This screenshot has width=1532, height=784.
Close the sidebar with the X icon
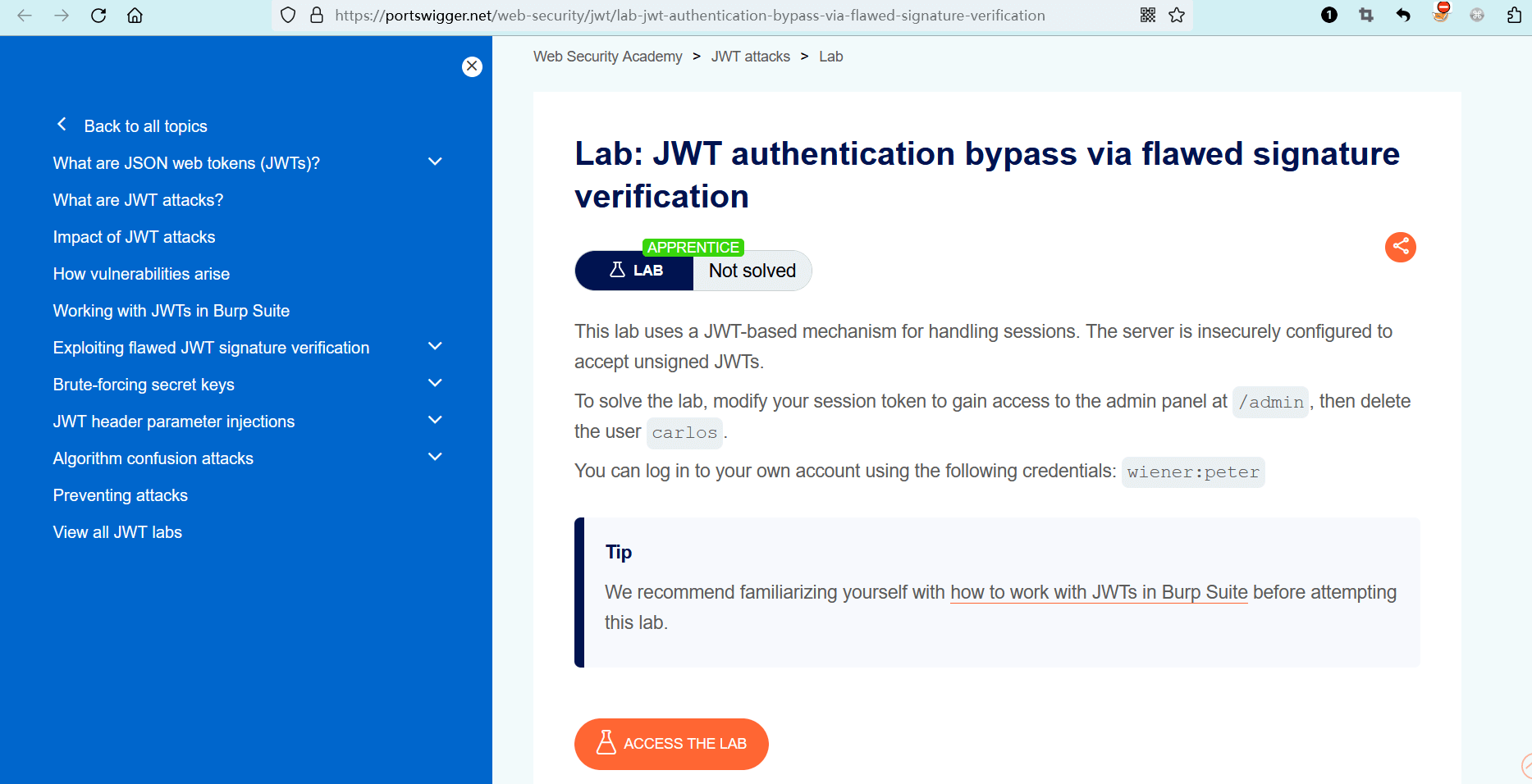pyautogui.click(x=472, y=66)
